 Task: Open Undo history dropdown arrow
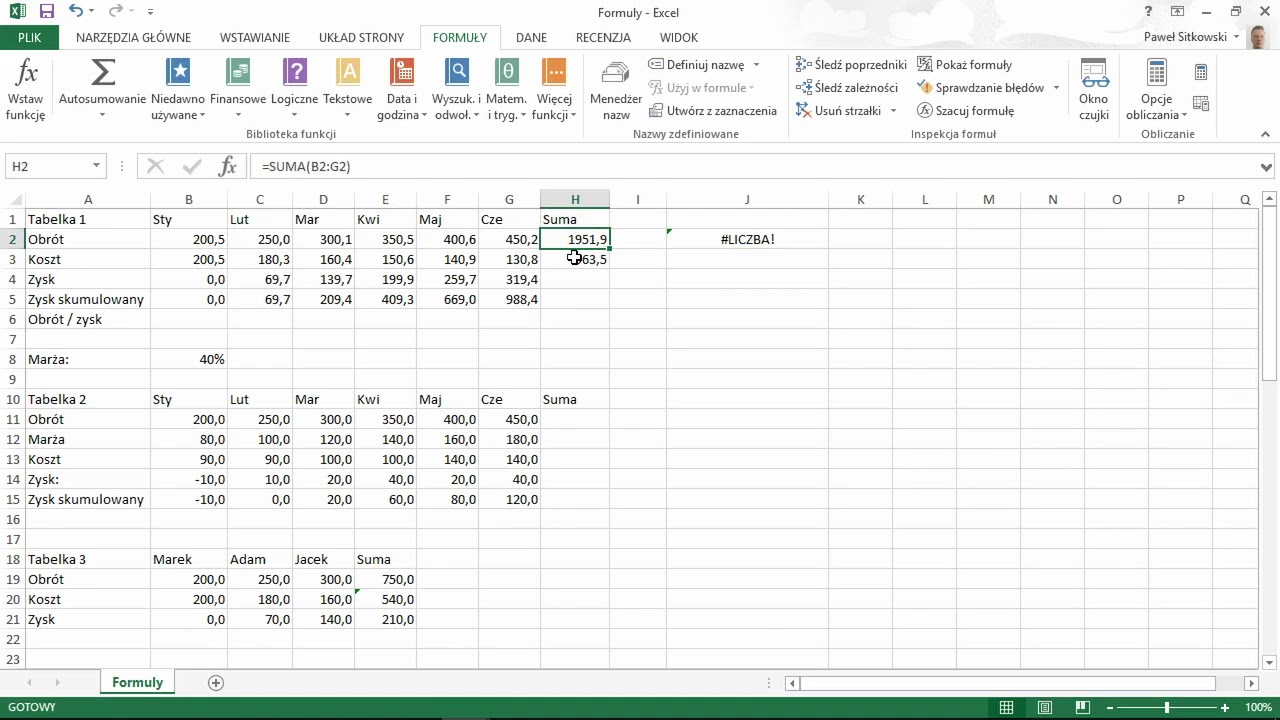click(93, 12)
